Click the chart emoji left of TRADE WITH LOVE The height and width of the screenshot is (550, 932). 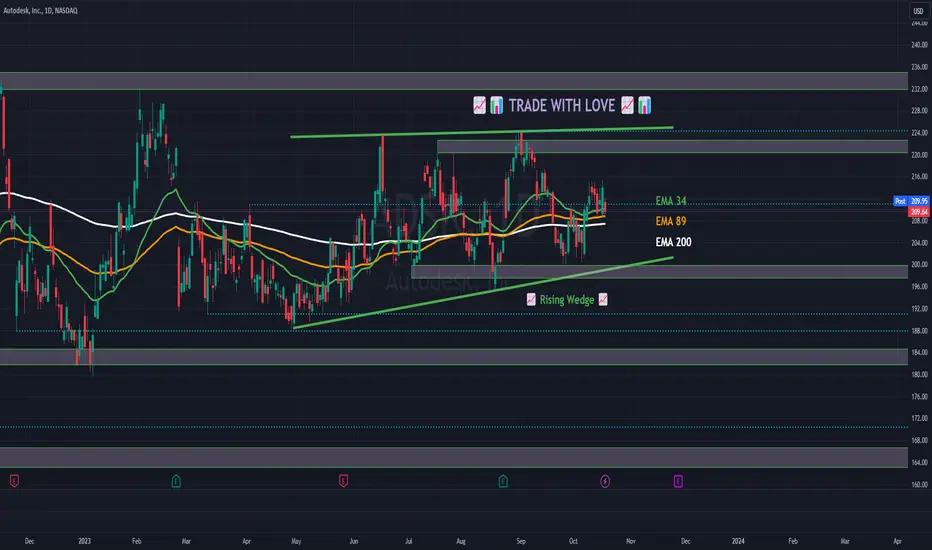pyautogui.click(x=480, y=106)
